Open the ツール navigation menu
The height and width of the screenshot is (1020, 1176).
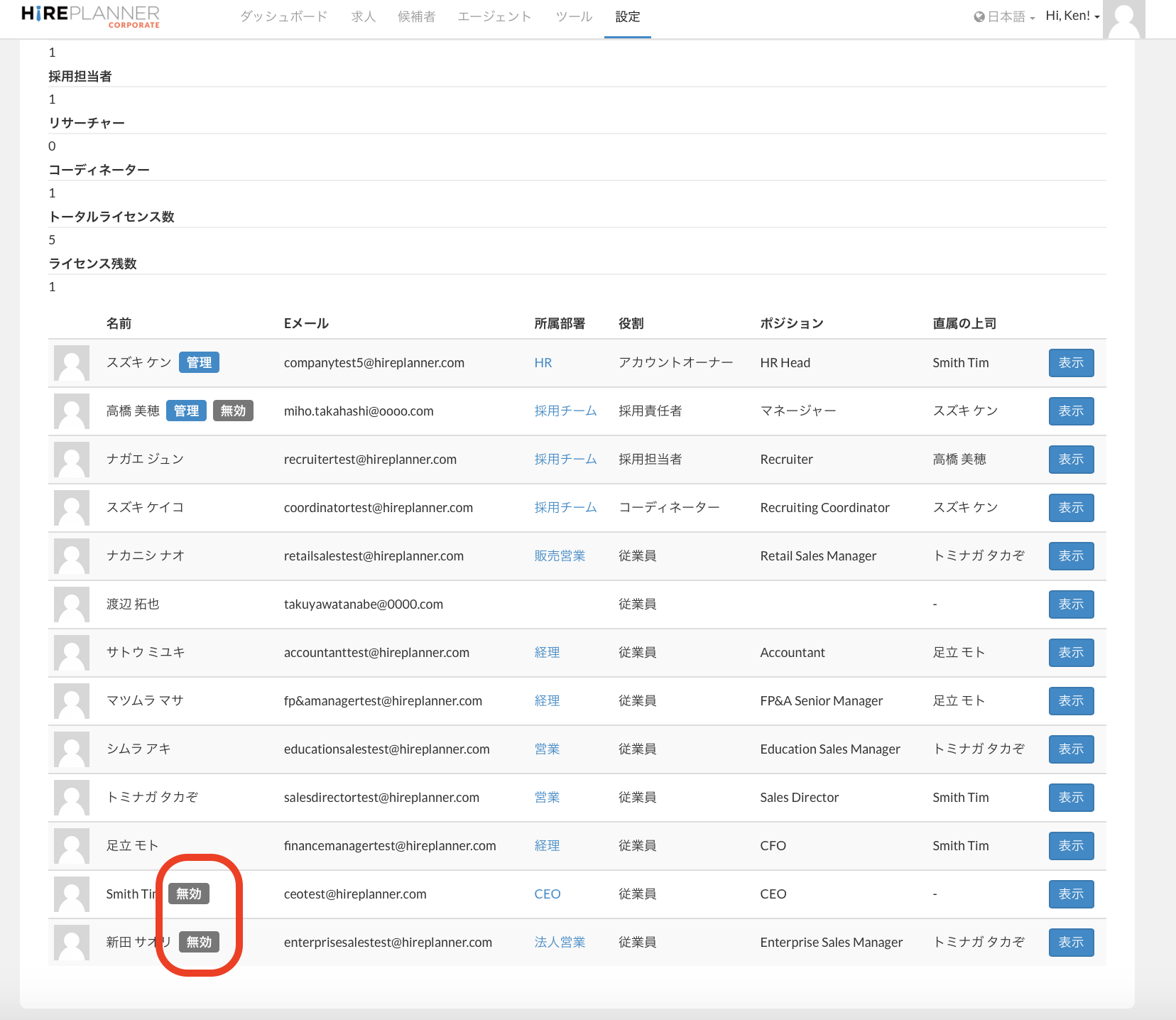(574, 17)
